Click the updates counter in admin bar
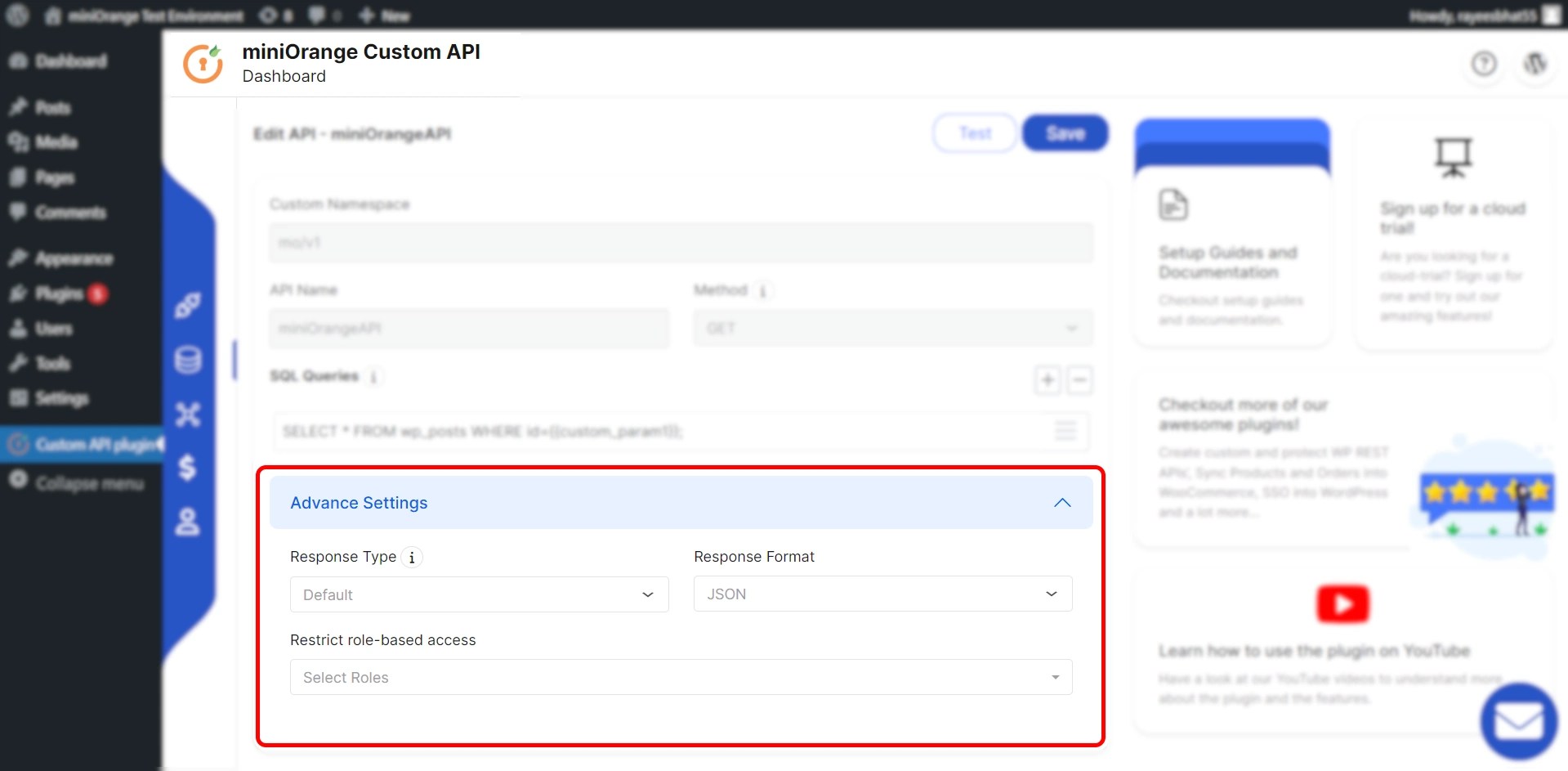The width and height of the screenshot is (1568, 771). click(276, 16)
